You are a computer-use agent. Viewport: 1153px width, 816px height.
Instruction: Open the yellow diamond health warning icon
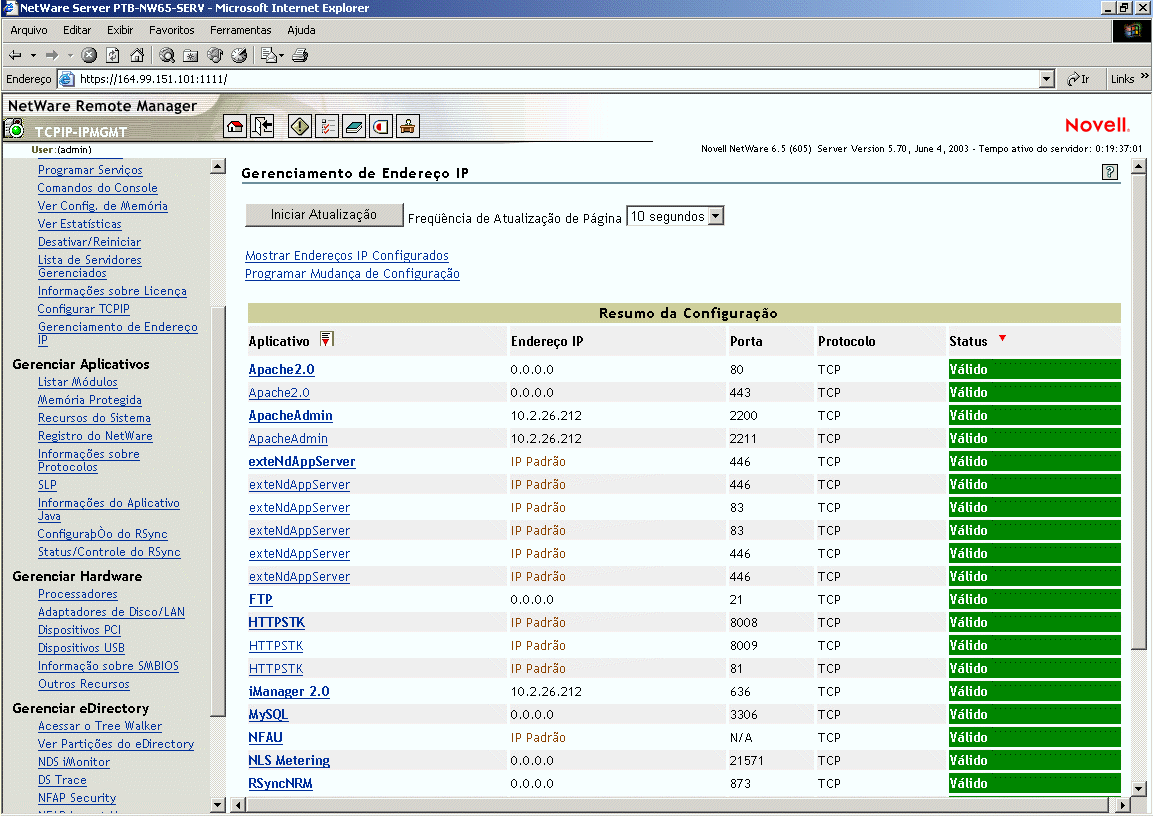pos(300,126)
